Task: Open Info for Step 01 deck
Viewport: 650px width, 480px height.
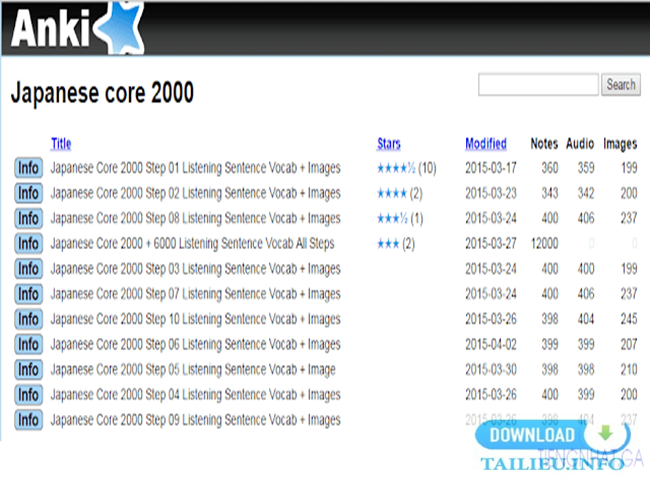Action: pos(28,168)
